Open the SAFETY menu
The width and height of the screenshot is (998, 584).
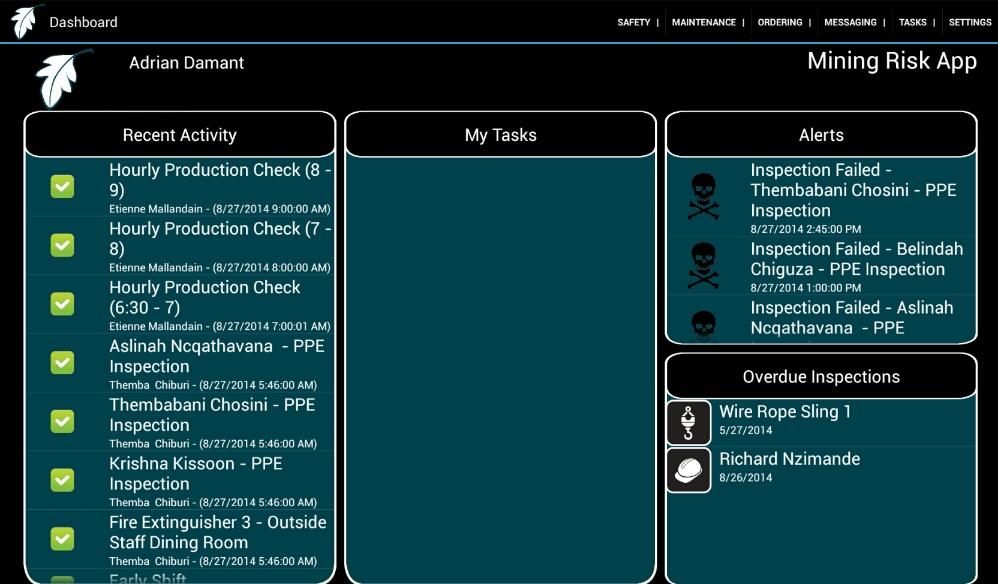[x=633, y=22]
